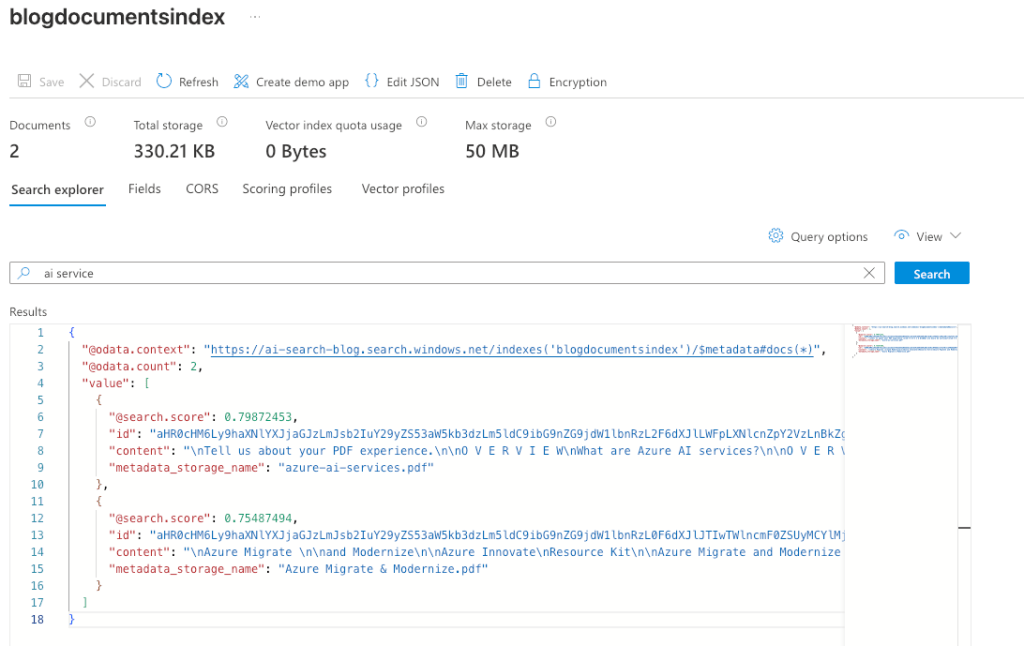1024x646 pixels.
Task: Click the Refresh icon in toolbar
Action: coord(165,82)
